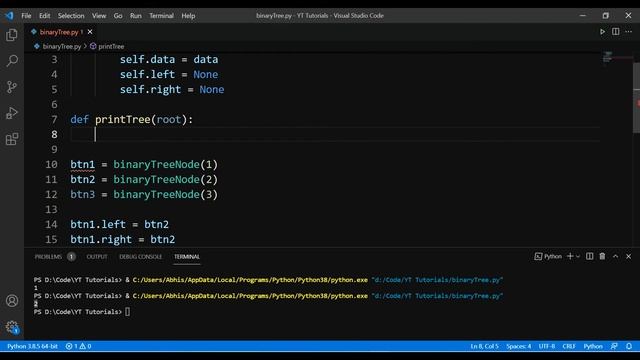The image size is (640, 360).
Task: Click 'self.right = None' line
Action: tap(172, 89)
